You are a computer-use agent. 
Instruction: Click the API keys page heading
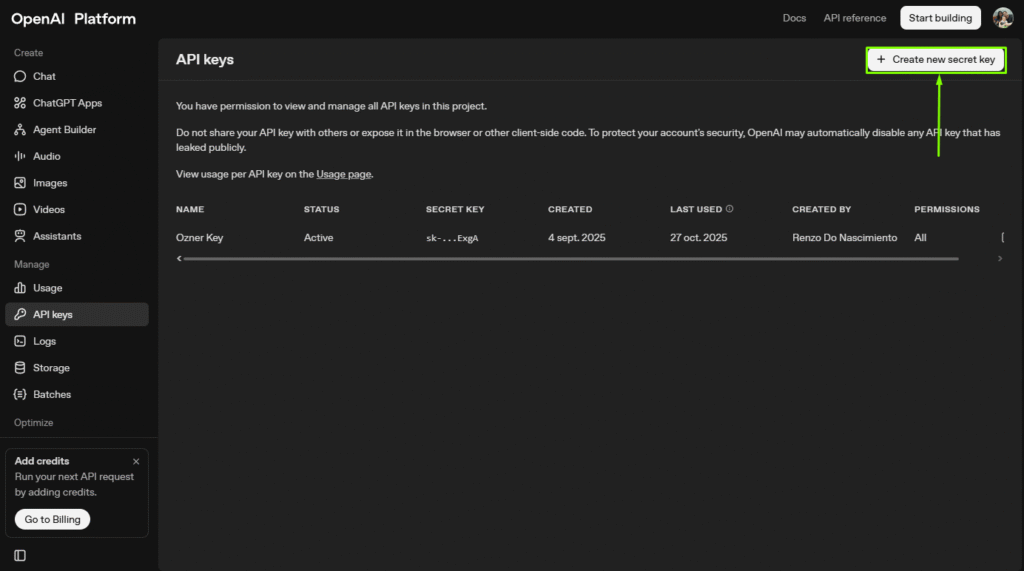point(204,59)
